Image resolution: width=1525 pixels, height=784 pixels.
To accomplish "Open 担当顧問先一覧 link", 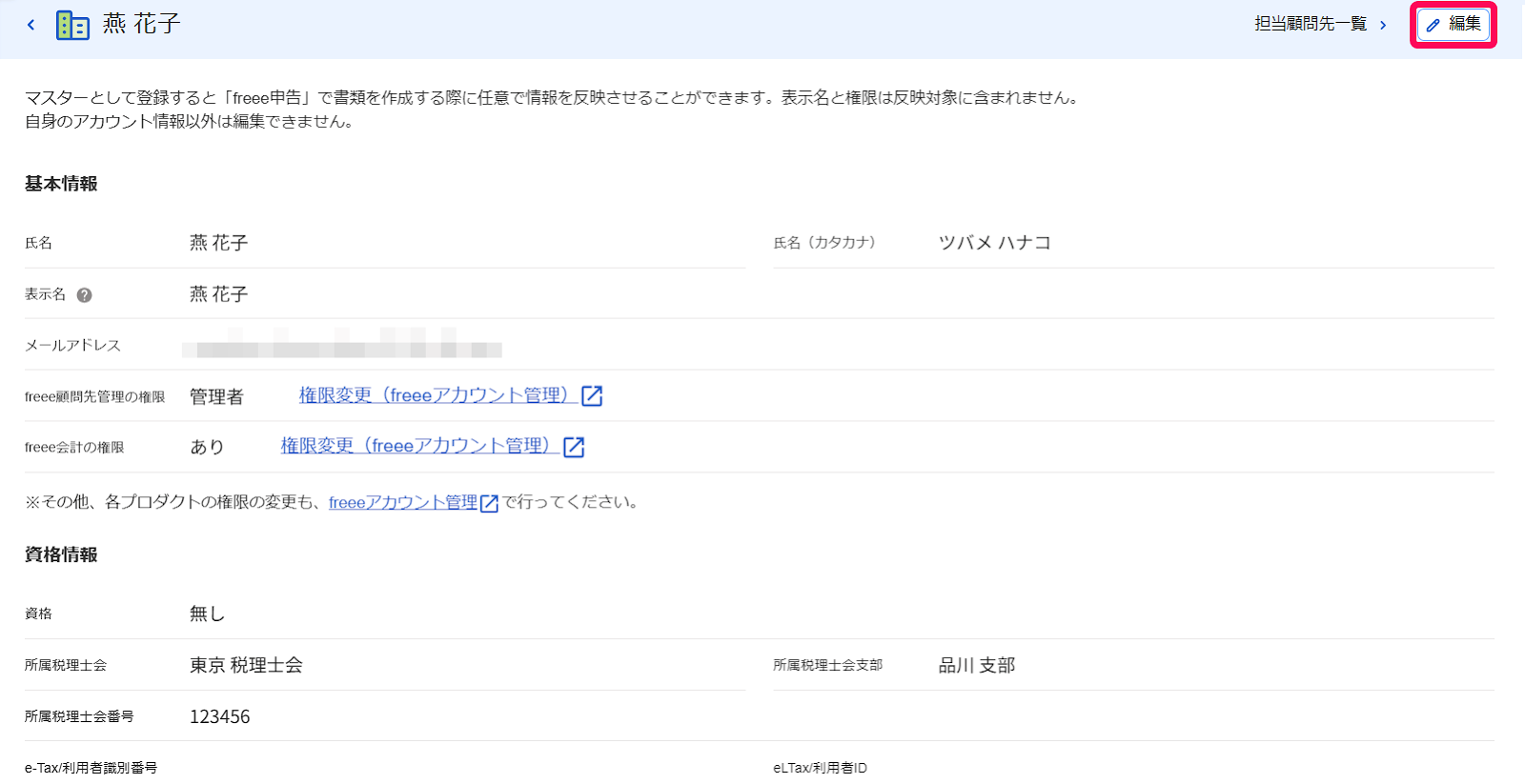I will (1320, 25).
